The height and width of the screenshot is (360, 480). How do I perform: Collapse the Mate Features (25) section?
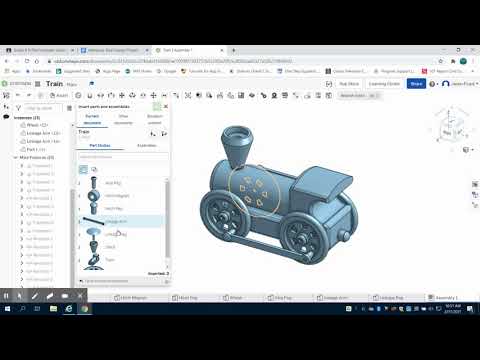15,157
